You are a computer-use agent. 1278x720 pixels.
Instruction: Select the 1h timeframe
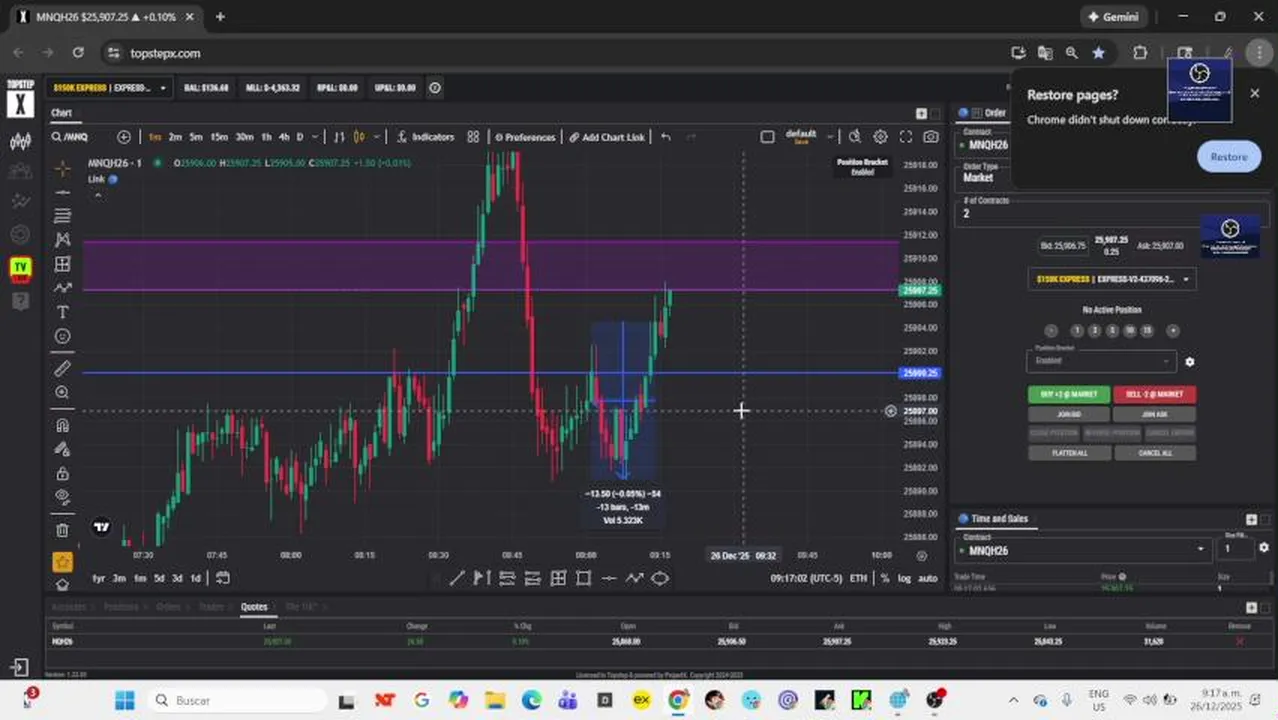[267, 137]
